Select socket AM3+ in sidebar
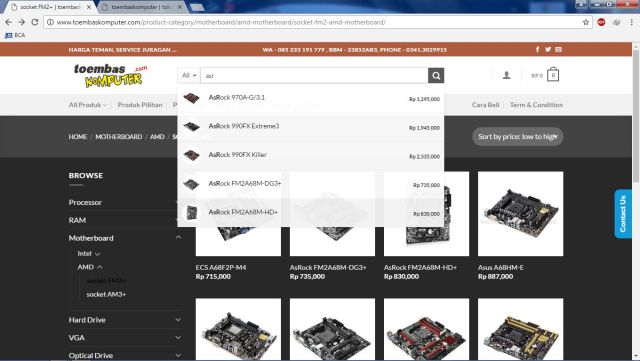 106,294
